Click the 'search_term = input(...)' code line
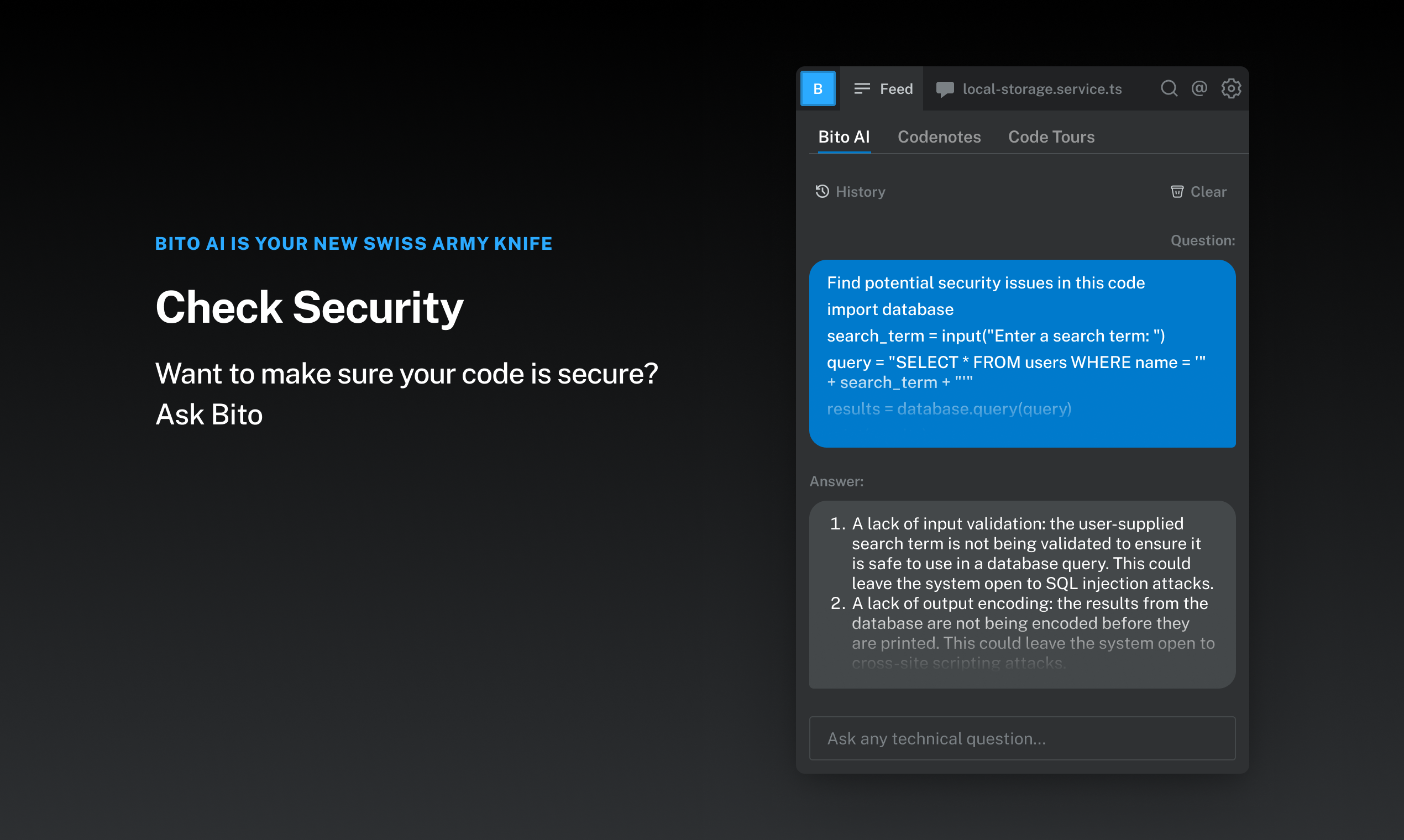 click(996, 336)
